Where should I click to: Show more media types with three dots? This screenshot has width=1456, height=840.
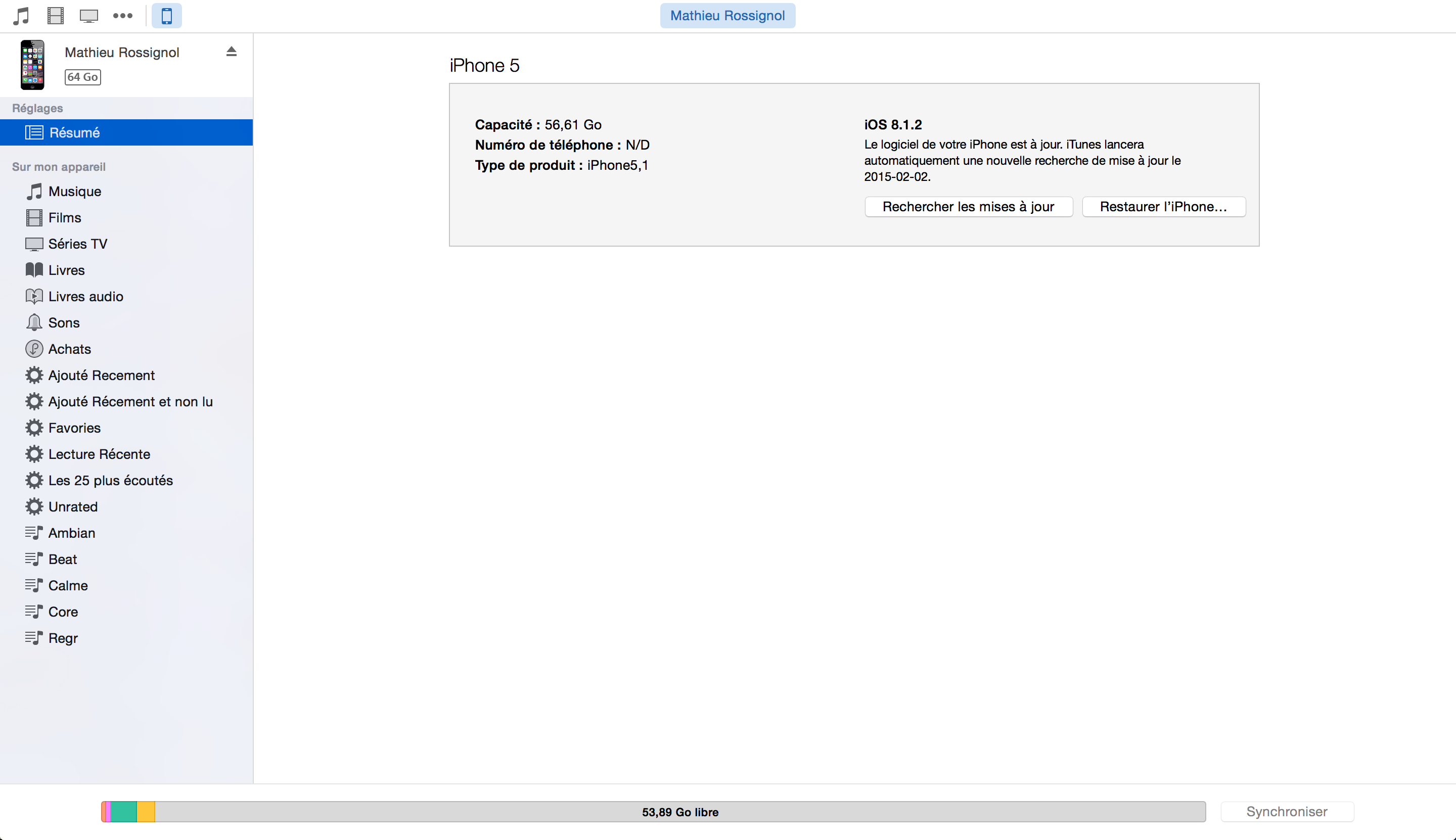(x=122, y=16)
